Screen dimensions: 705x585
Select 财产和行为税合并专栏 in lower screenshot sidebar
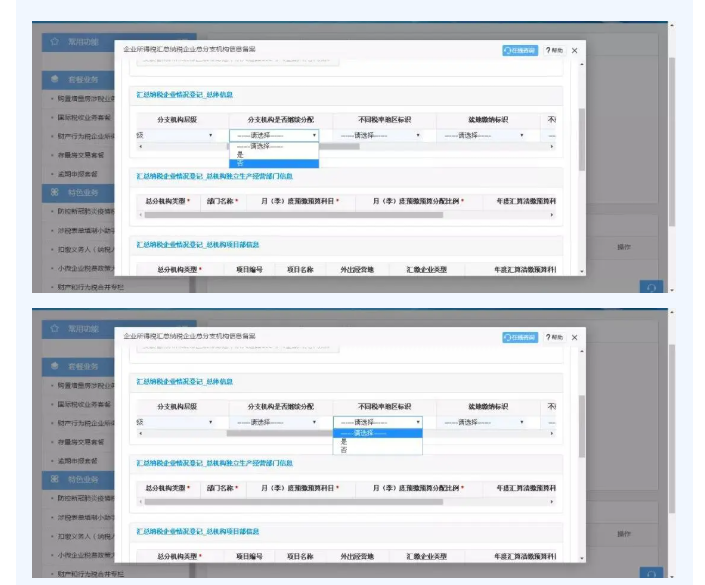click(x=90, y=574)
